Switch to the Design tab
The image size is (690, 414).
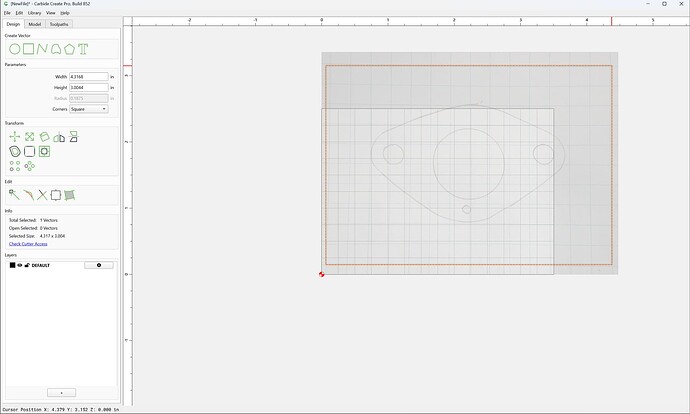point(13,24)
